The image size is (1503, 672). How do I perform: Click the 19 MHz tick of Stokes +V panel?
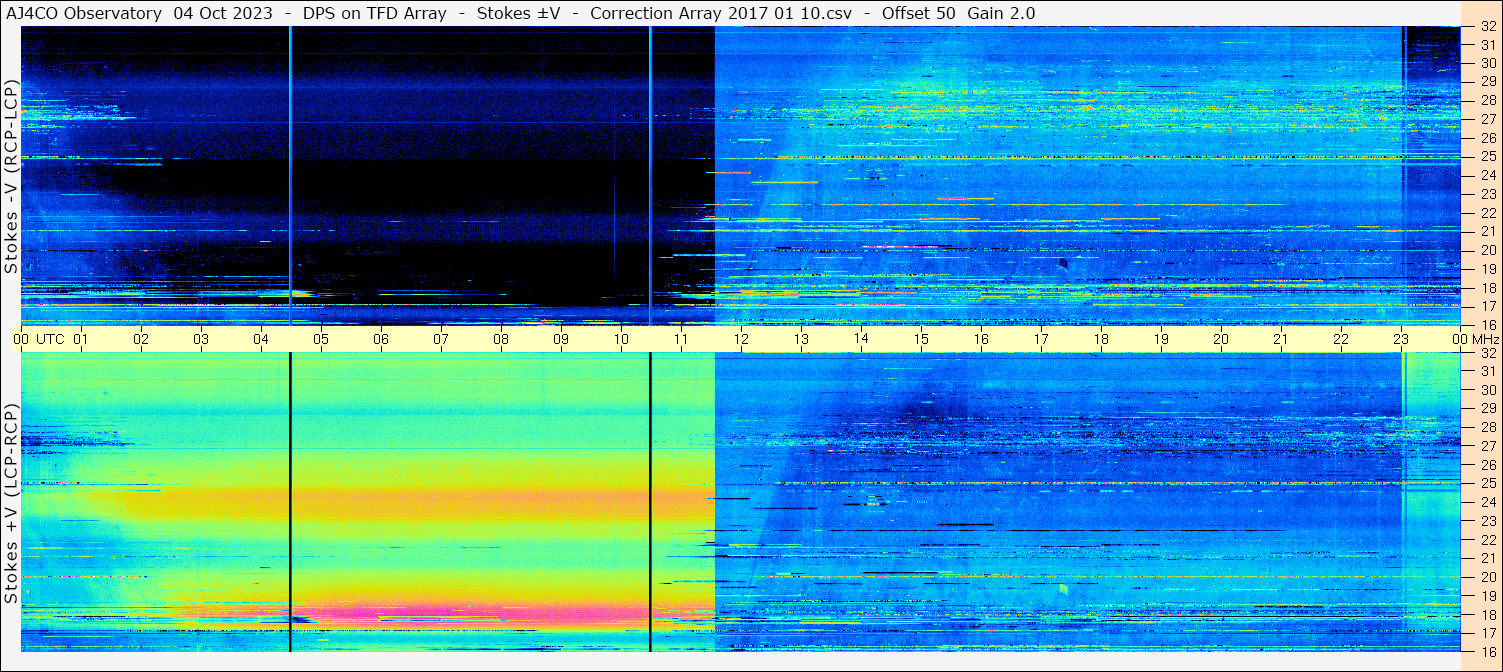point(1487,595)
